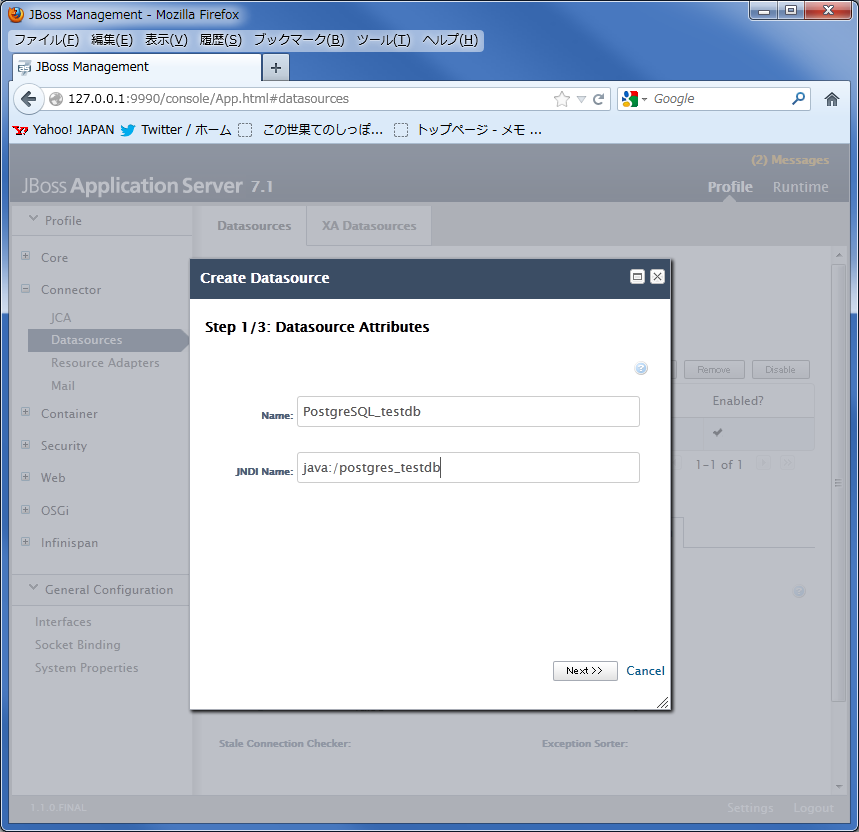This screenshot has width=859, height=832.
Task: Open the この世界てのしっぽ bookmark
Action: point(311,130)
